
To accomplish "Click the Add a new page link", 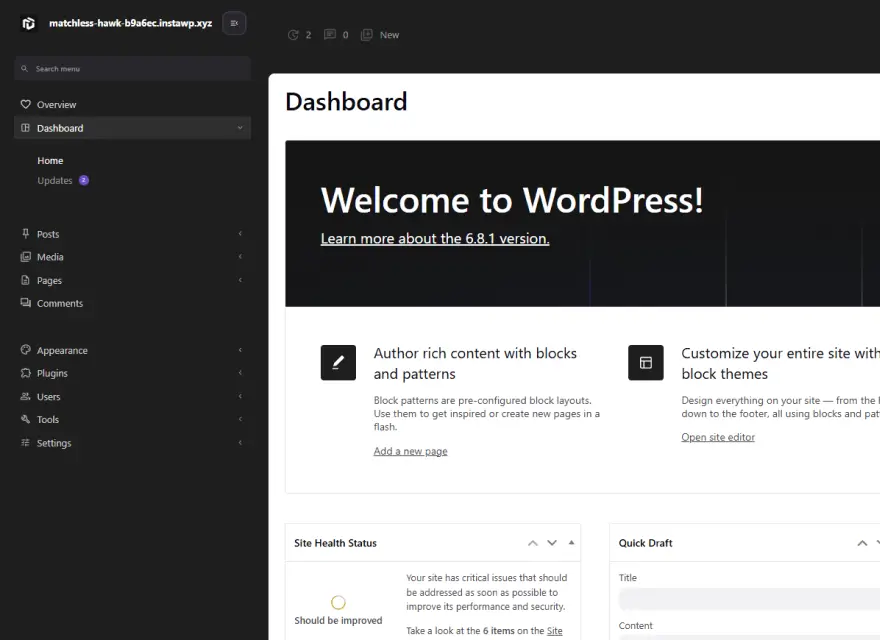I will pyautogui.click(x=410, y=451).
